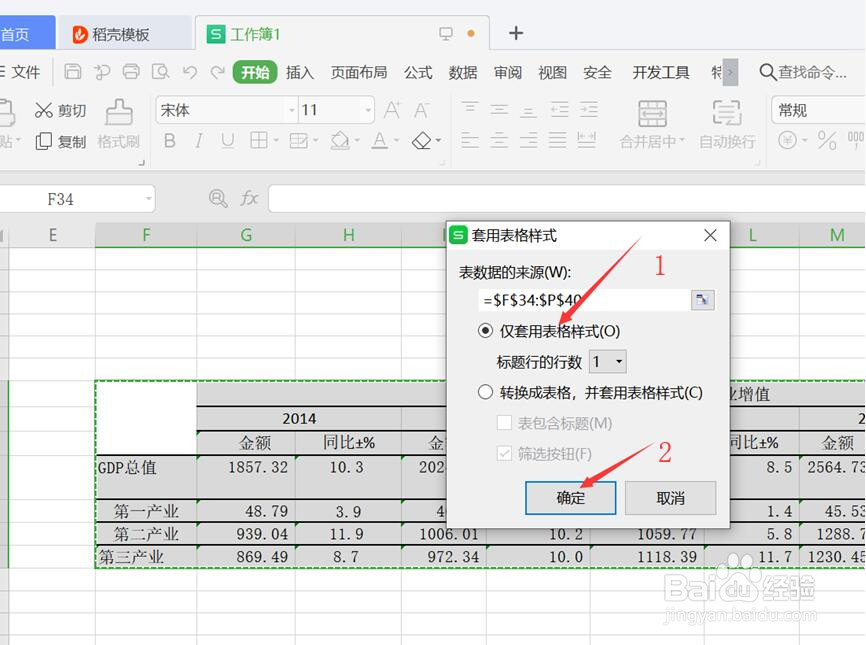
Task: Toggle Bold formatting
Action: click(170, 141)
